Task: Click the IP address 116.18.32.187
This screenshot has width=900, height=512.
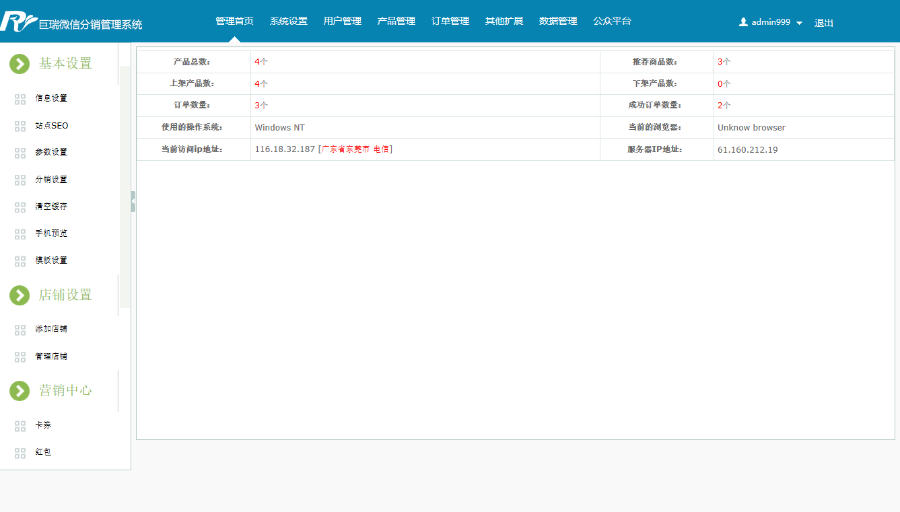Action: (x=285, y=149)
